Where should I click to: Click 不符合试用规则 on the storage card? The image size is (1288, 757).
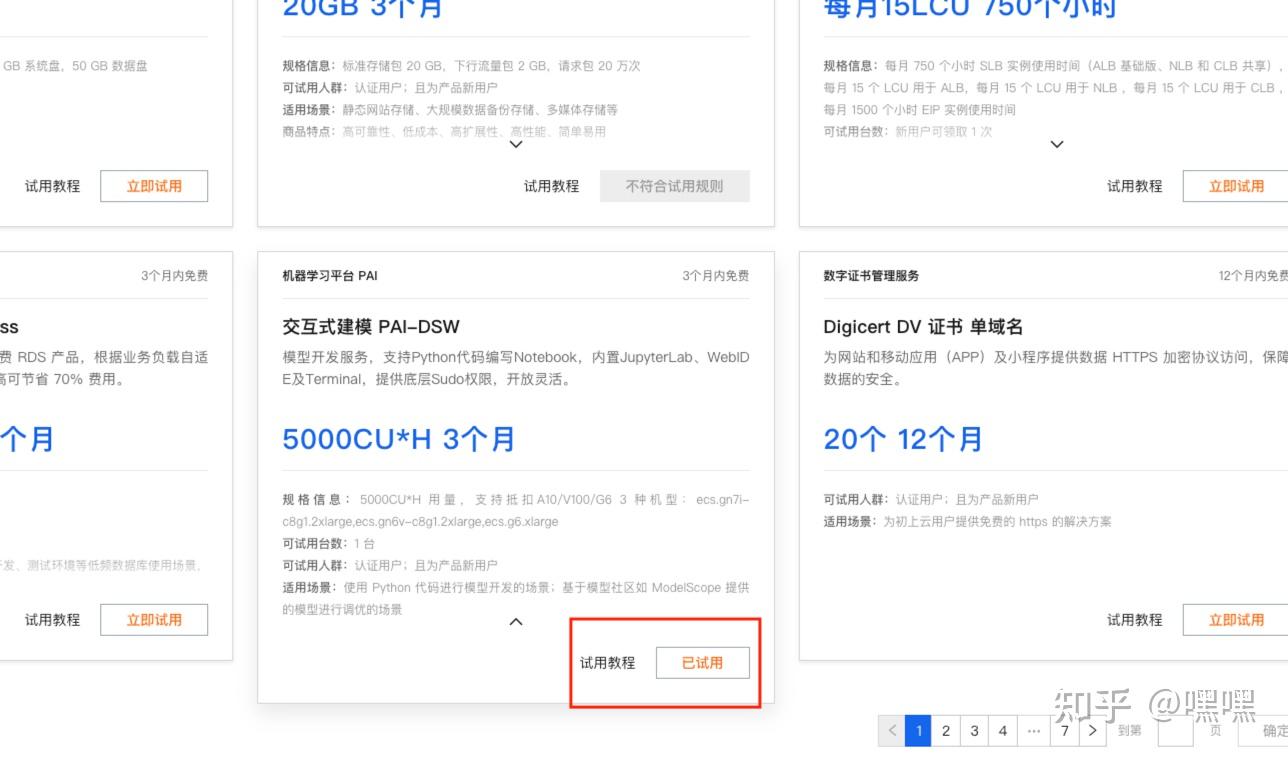point(674,185)
